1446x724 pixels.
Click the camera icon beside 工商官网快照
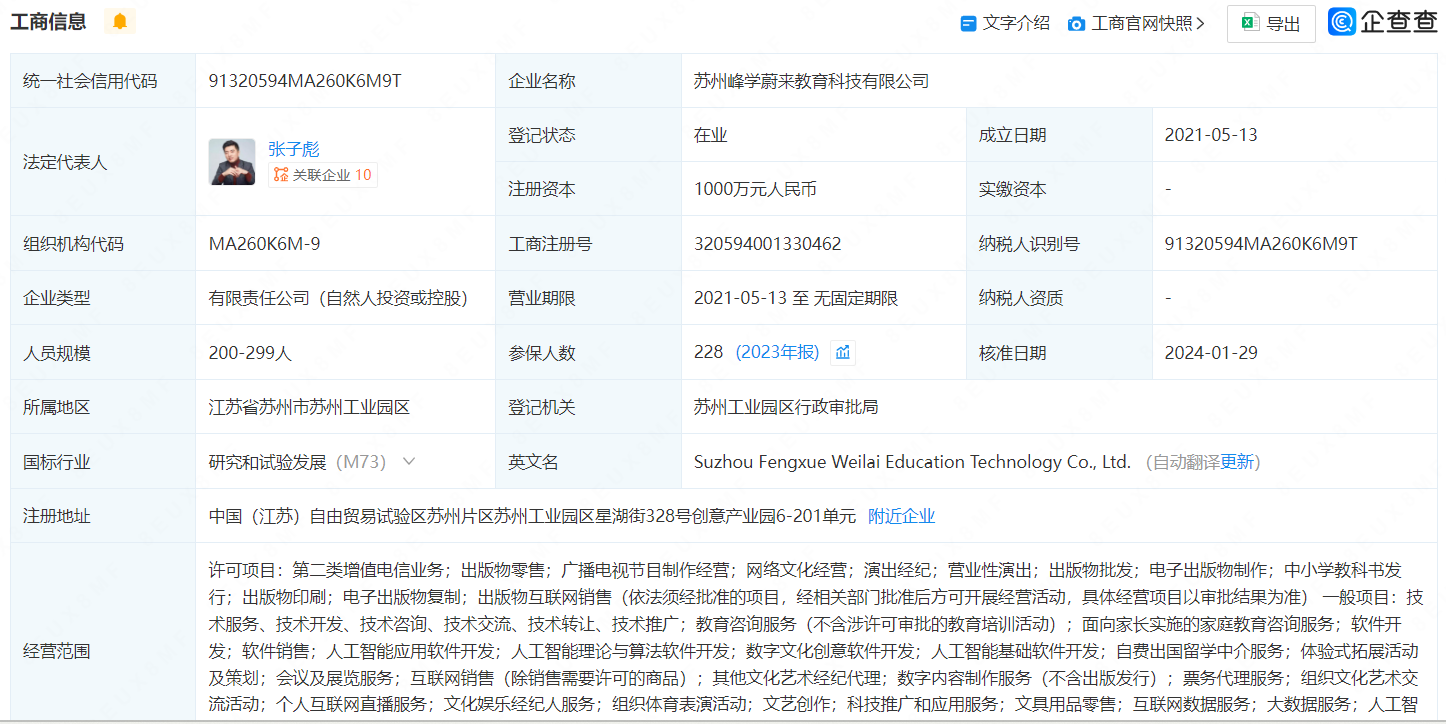(x=1076, y=23)
